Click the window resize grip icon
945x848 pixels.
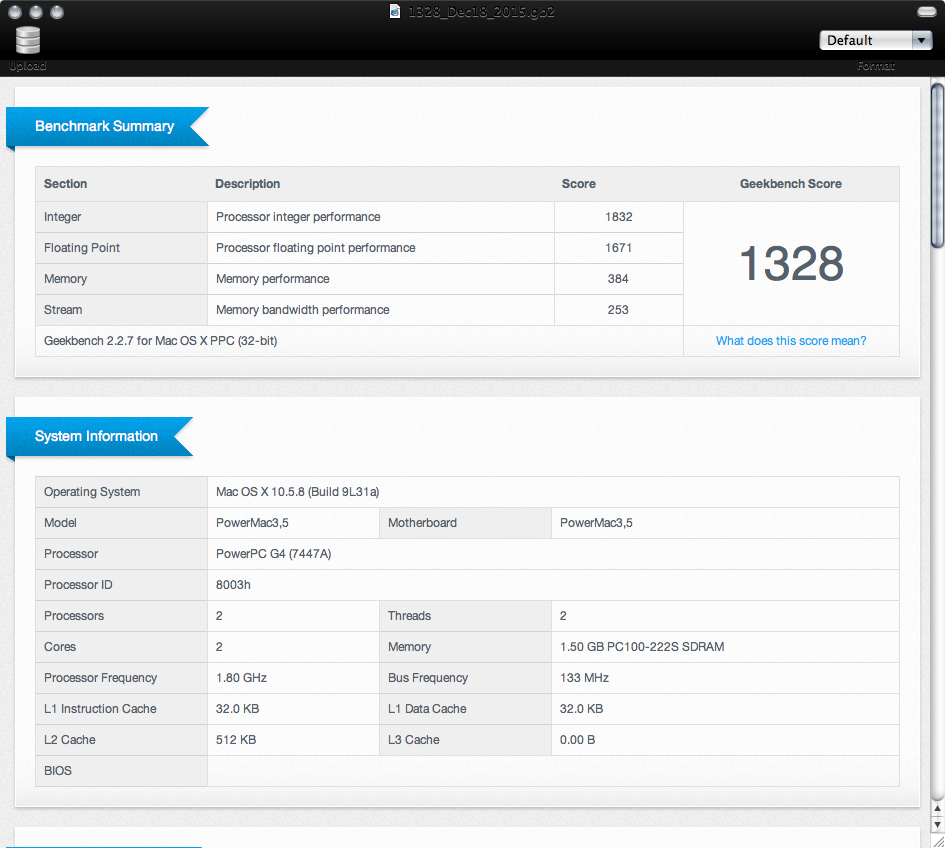click(x=938, y=841)
